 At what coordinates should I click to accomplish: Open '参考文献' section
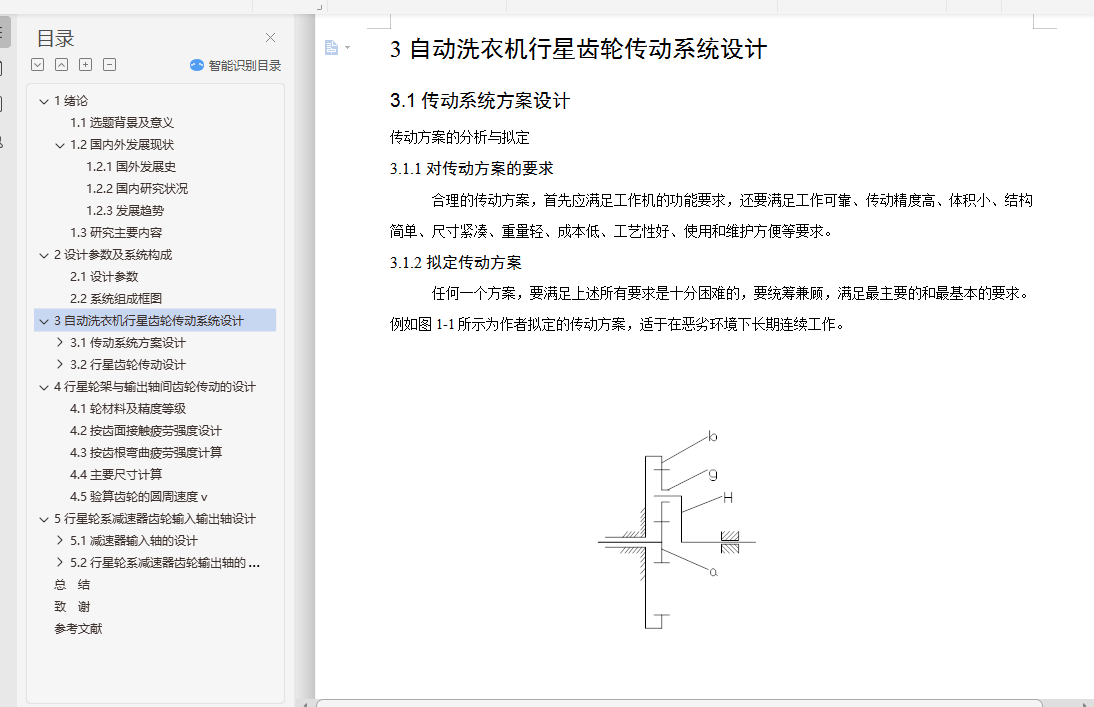pos(78,628)
